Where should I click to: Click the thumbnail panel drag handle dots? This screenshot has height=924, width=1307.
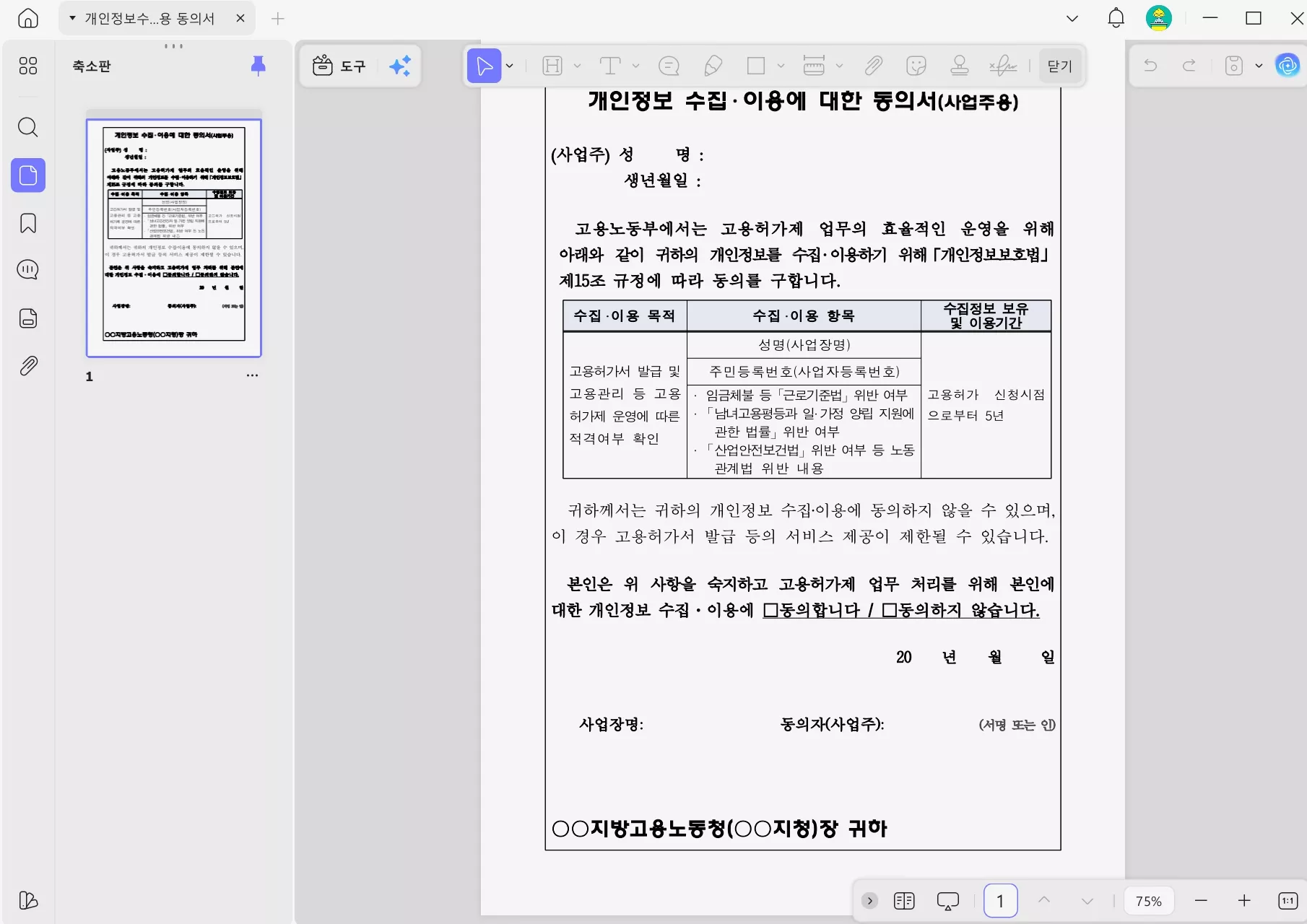coord(173,45)
